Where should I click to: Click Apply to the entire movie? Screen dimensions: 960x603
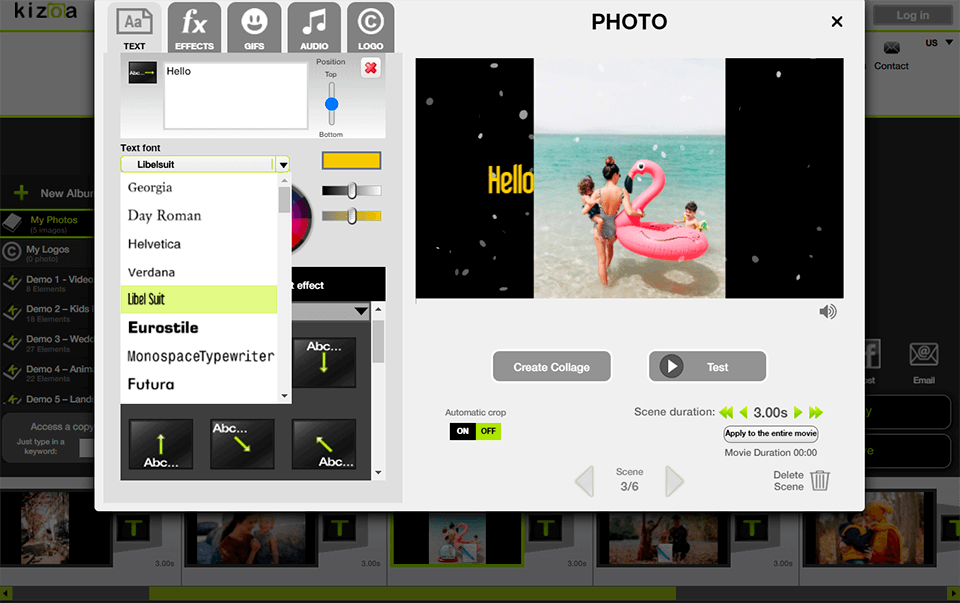(770, 434)
